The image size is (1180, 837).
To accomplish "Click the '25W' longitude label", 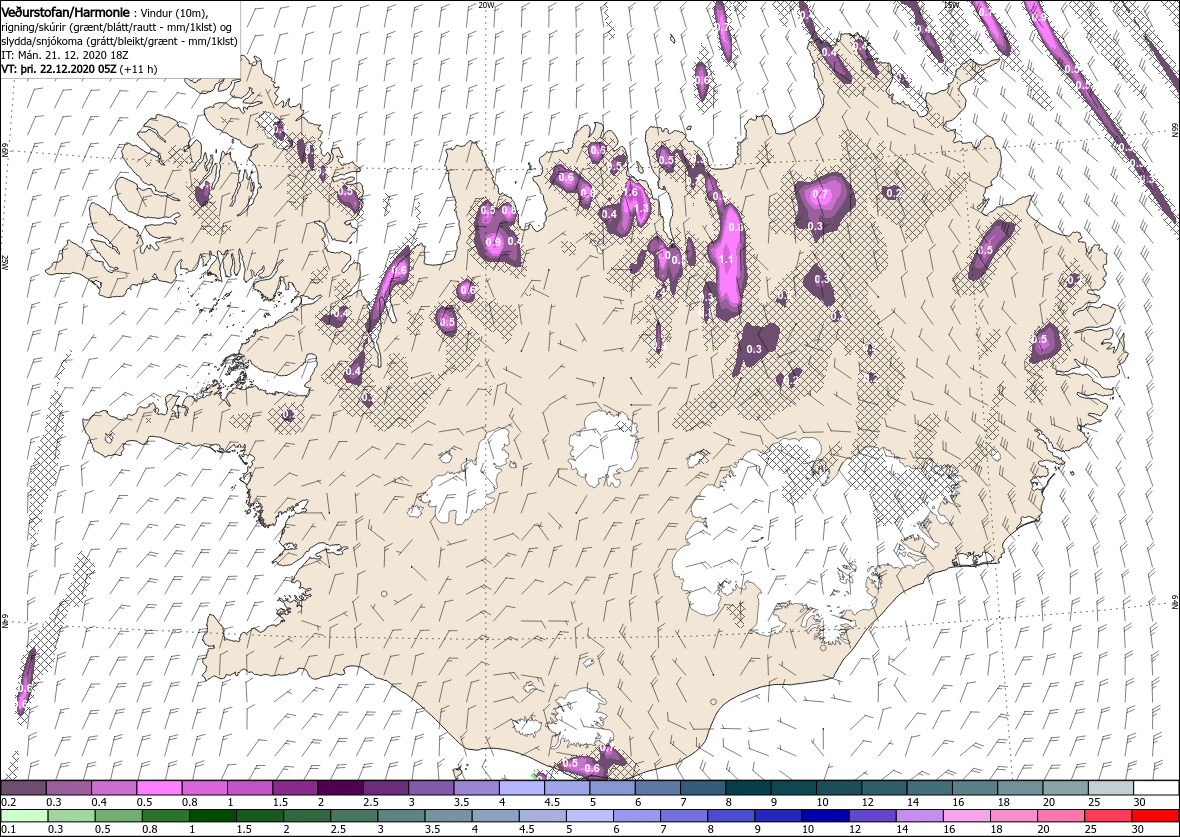I will point(5,262).
